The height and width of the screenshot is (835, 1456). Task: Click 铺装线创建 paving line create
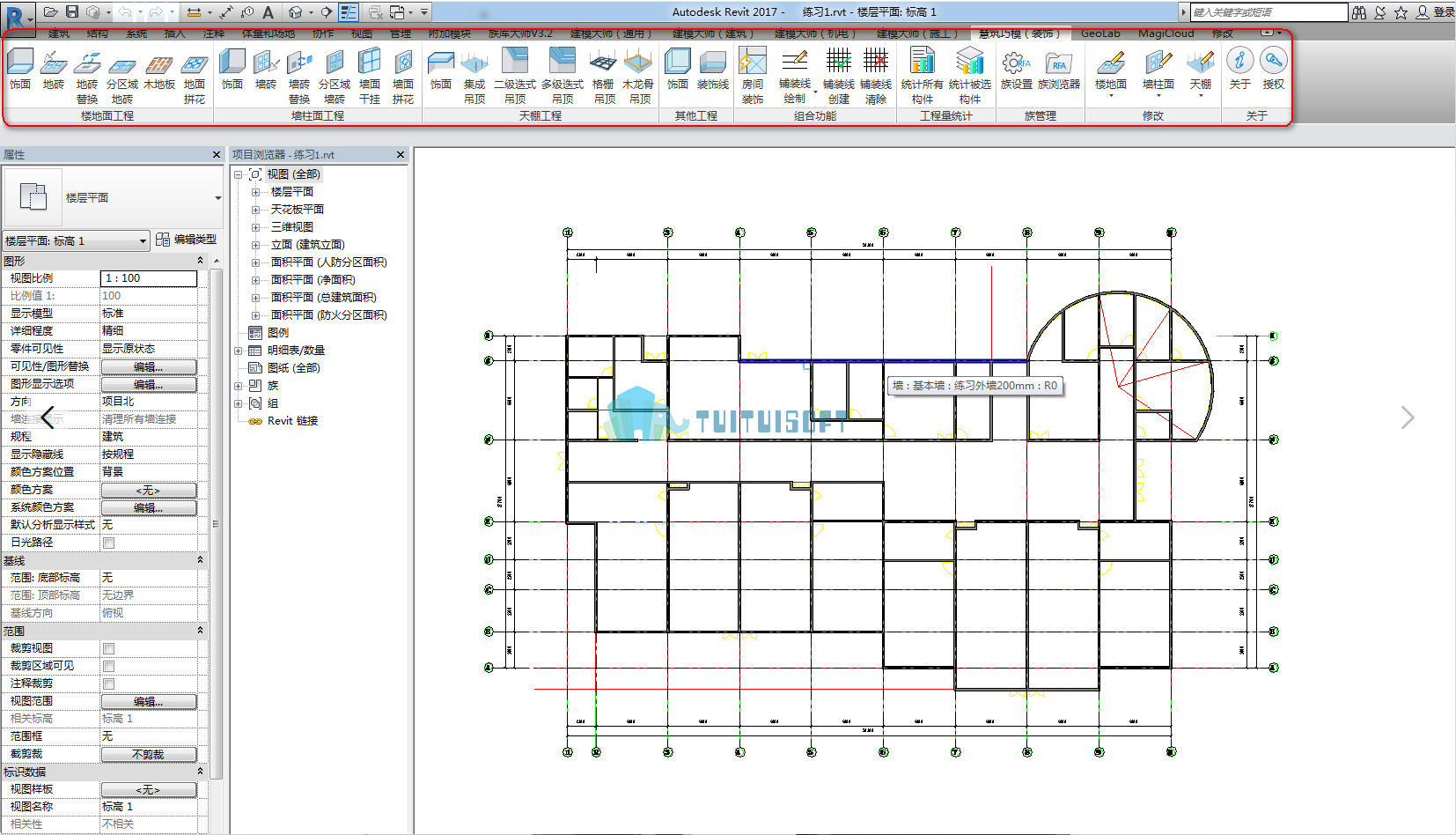(x=839, y=78)
